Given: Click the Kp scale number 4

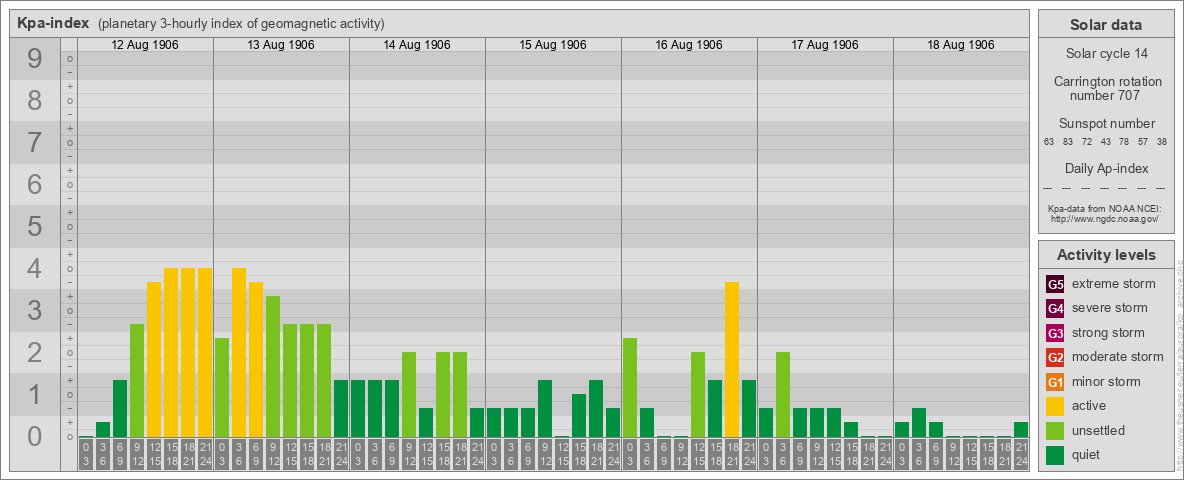Looking at the screenshot, I should click(x=35, y=269).
